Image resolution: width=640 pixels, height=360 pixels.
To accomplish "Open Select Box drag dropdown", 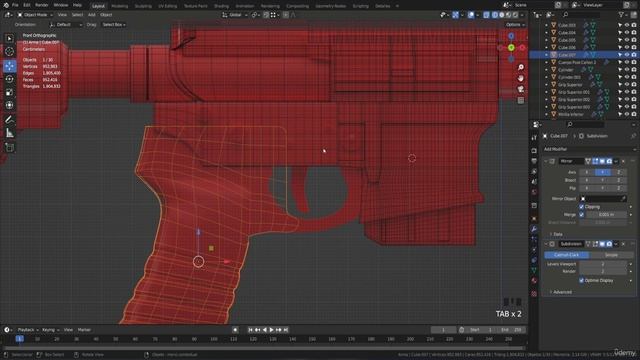I will coord(113,24).
